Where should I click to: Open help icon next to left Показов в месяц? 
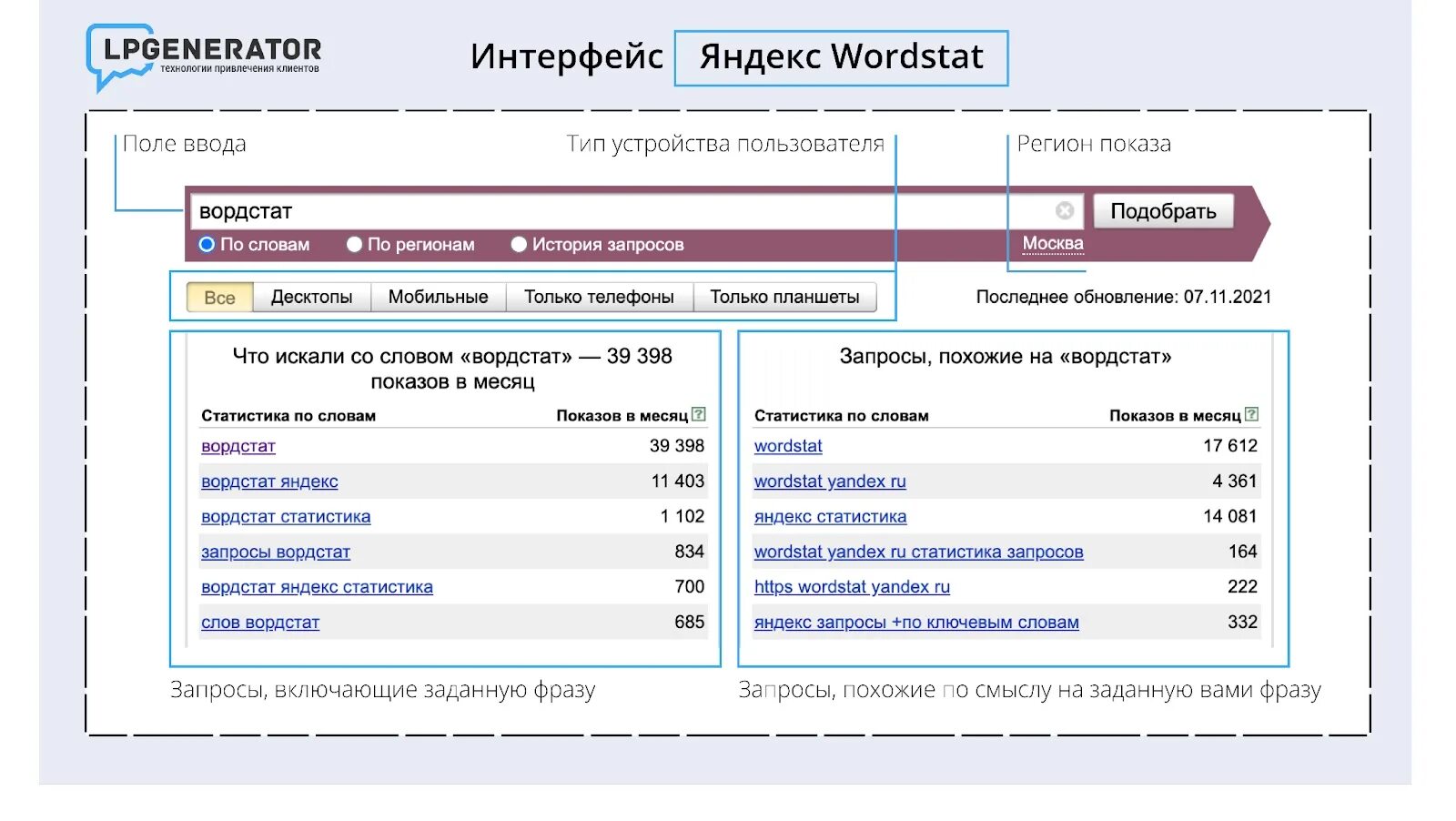(698, 414)
